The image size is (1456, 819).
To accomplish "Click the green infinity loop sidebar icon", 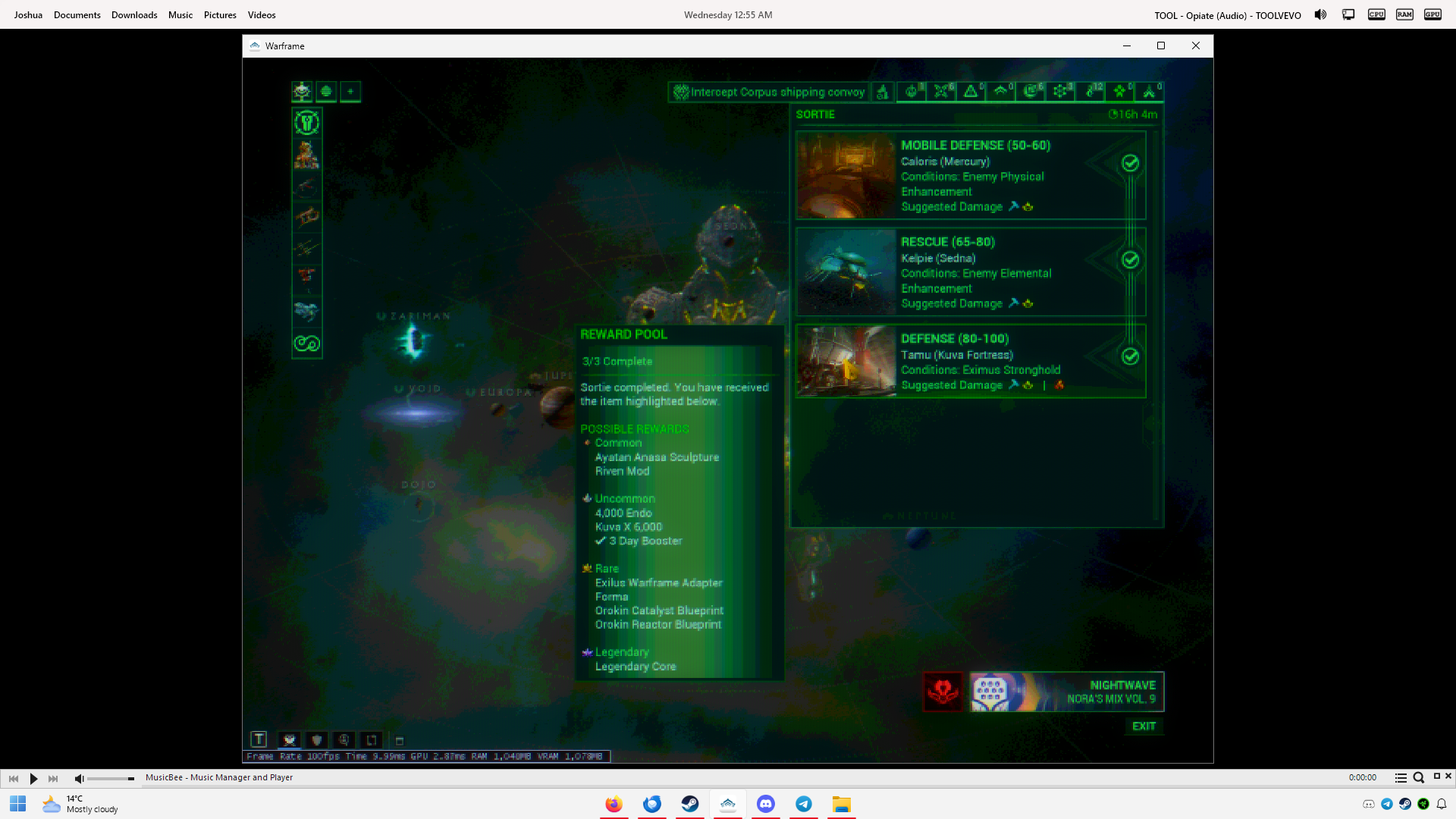I will (x=307, y=344).
